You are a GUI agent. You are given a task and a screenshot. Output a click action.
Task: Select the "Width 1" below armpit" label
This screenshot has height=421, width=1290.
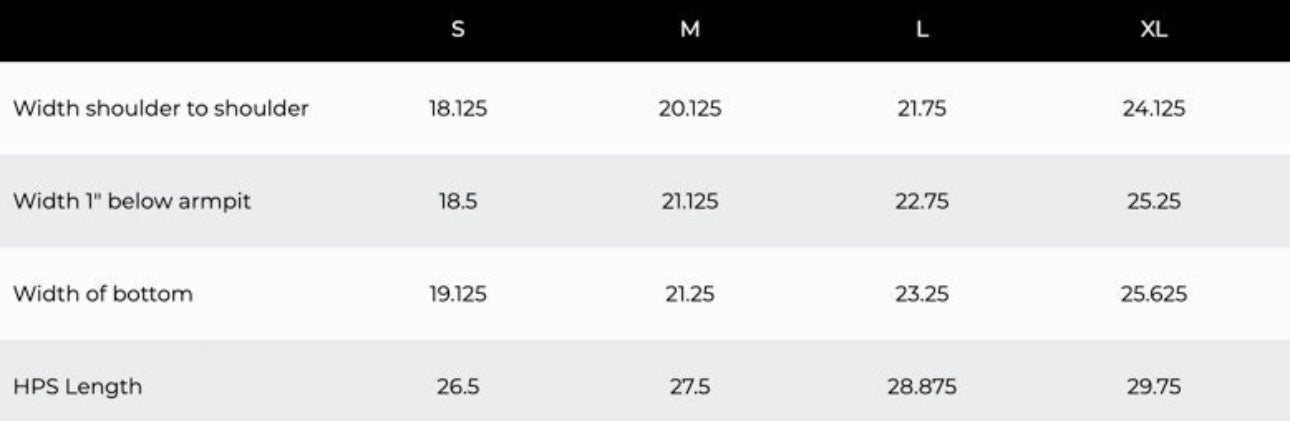pyautogui.click(x=131, y=201)
